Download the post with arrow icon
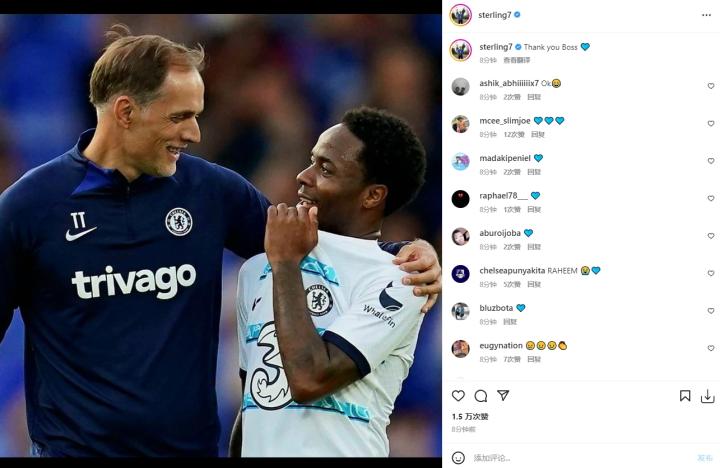This screenshot has height=468, width=720. point(708,396)
